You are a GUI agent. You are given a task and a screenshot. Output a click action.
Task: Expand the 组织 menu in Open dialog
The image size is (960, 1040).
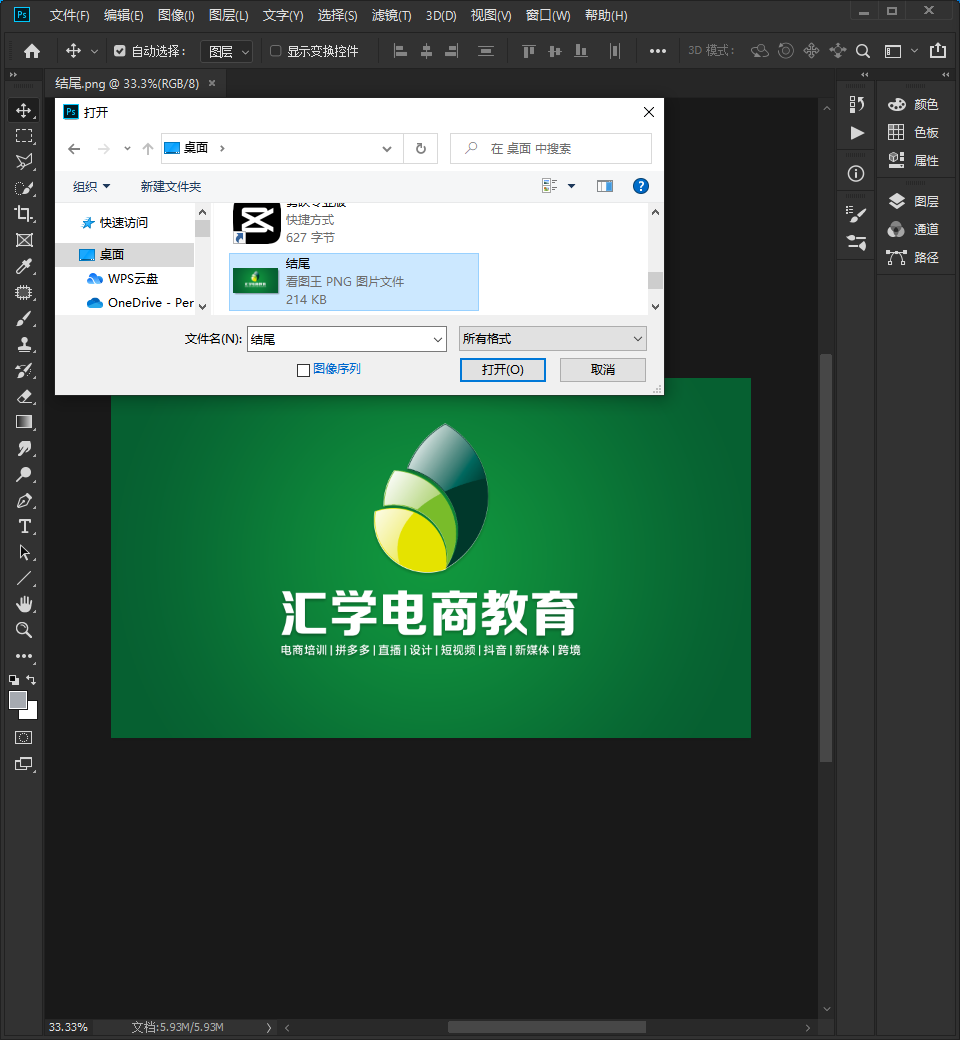coord(92,186)
